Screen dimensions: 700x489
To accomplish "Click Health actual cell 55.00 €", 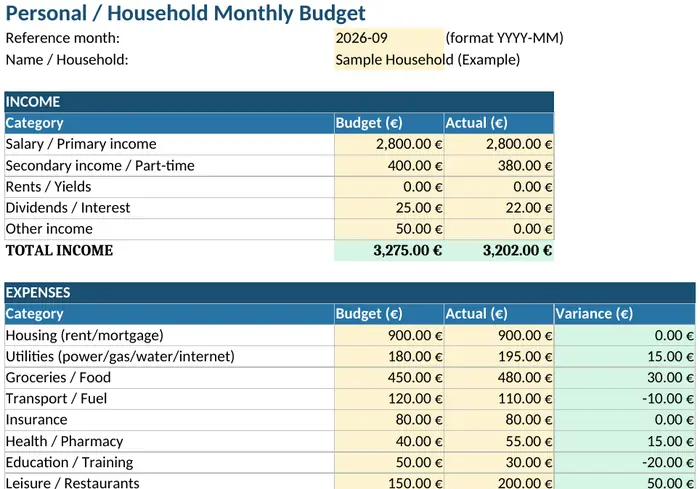I will pyautogui.click(x=499, y=442).
